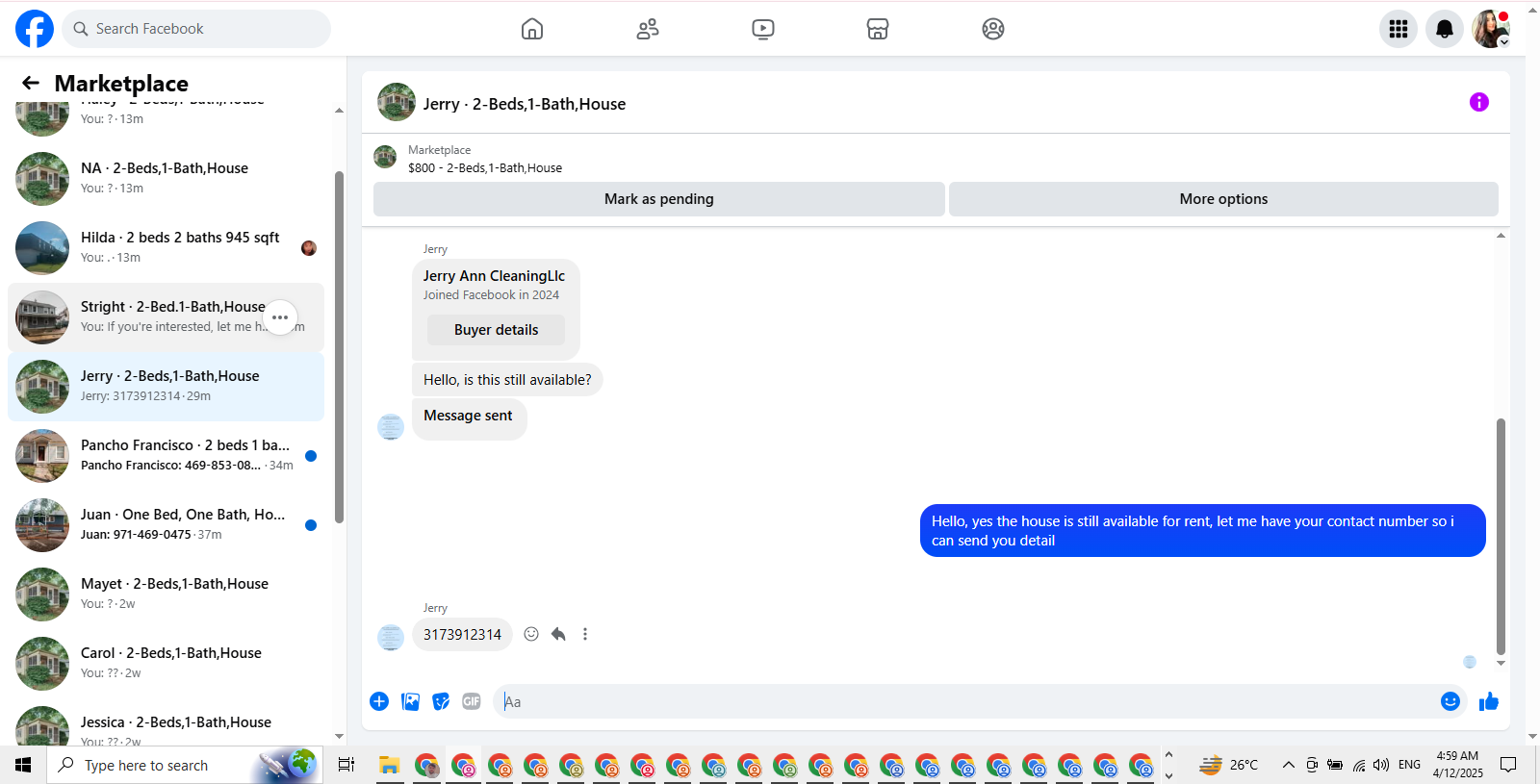The height and width of the screenshot is (784, 1540).
Task: Open the Pancho Francisco conversation
Action: (166, 455)
